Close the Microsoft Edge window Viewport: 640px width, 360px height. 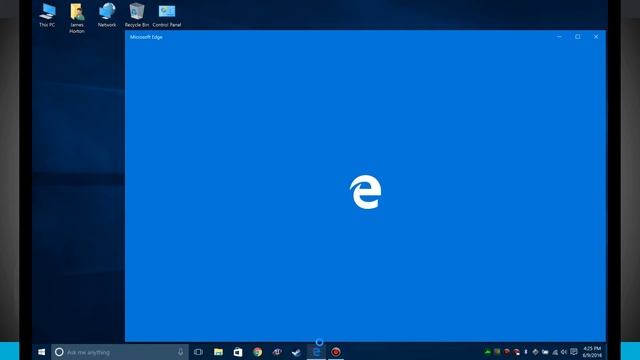pyautogui.click(x=596, y=37)
